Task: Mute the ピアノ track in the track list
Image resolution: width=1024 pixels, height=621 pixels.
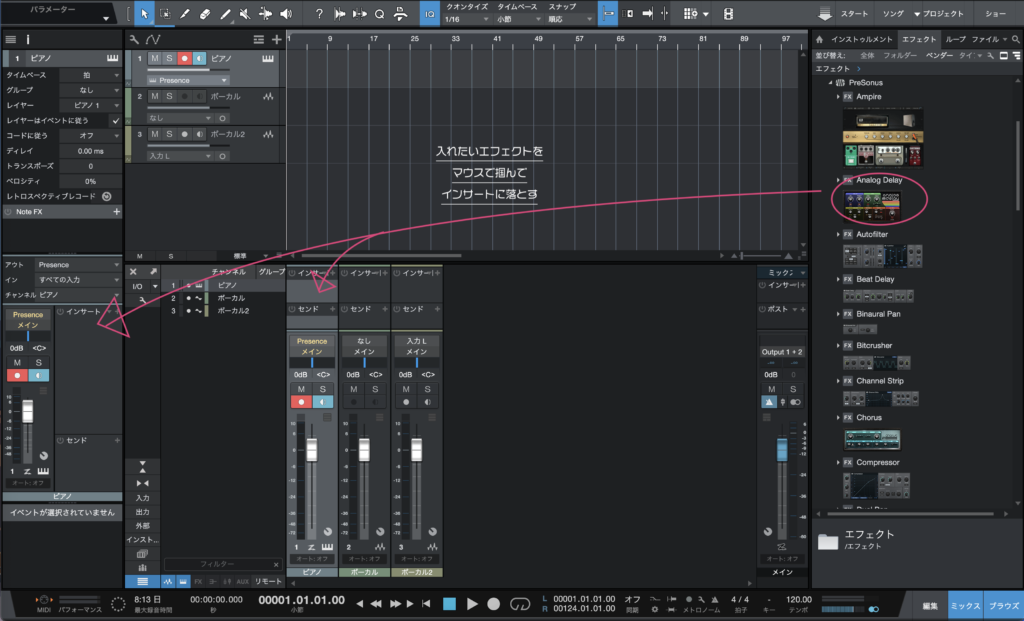Action: [154, 59]
